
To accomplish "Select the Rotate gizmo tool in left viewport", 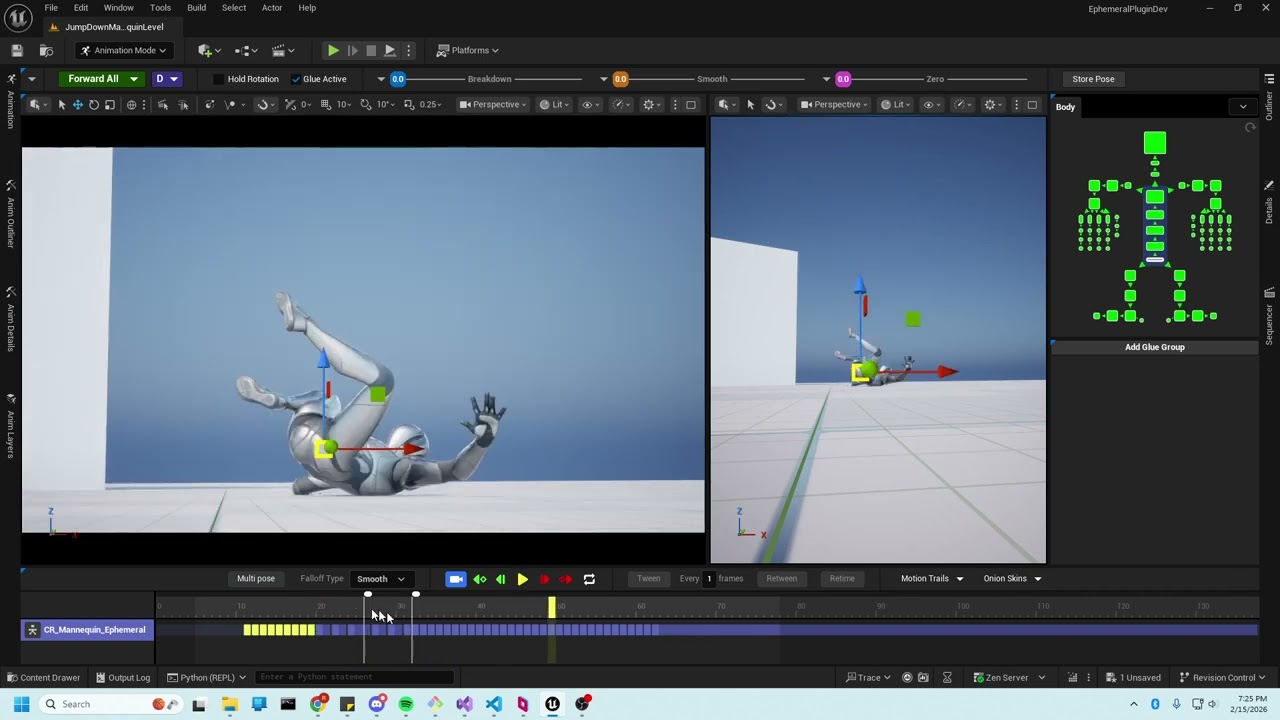I will [94, 104].
